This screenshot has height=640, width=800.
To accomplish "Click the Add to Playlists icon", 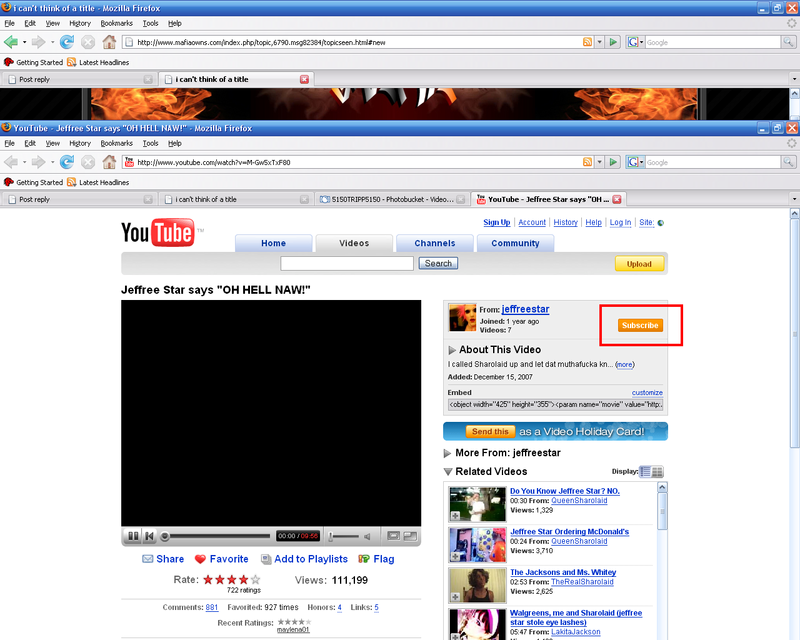I will [x=266, y=559].
